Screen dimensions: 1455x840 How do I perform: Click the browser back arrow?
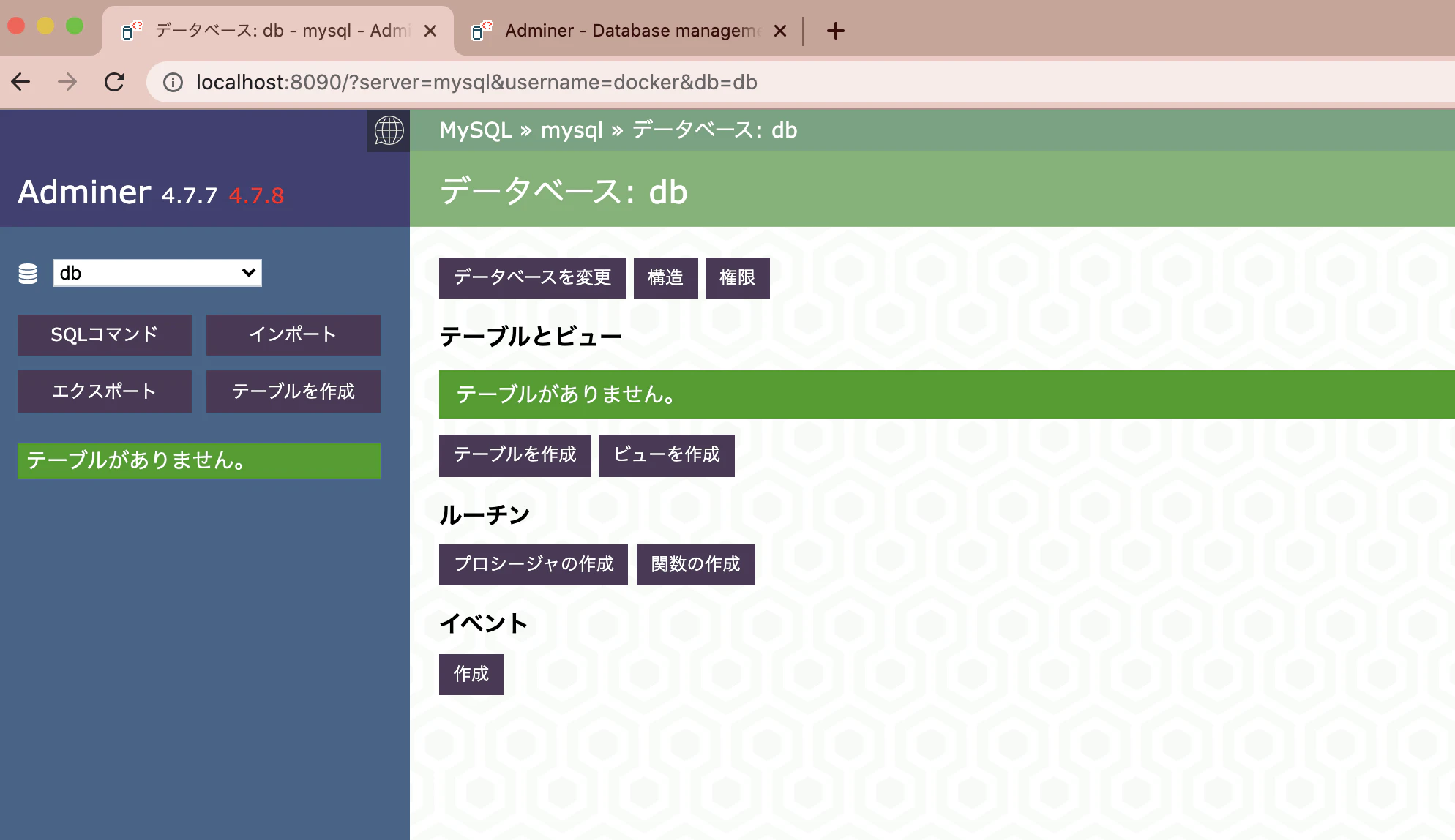tap(21, 82)
